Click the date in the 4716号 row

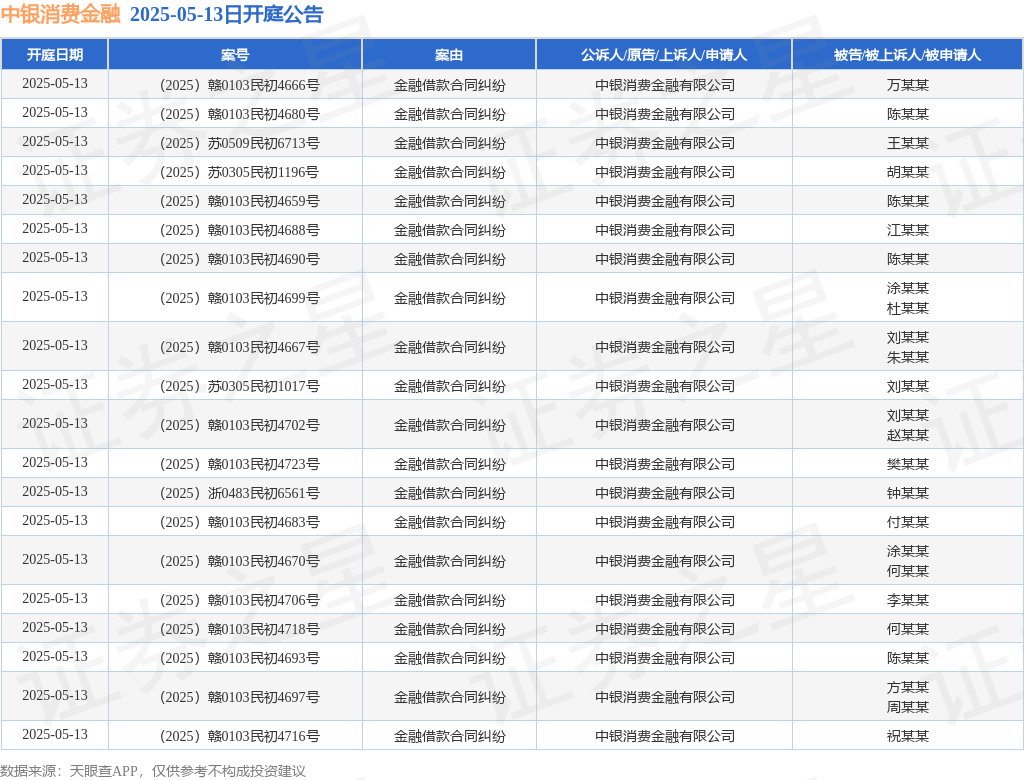point(55,734)
